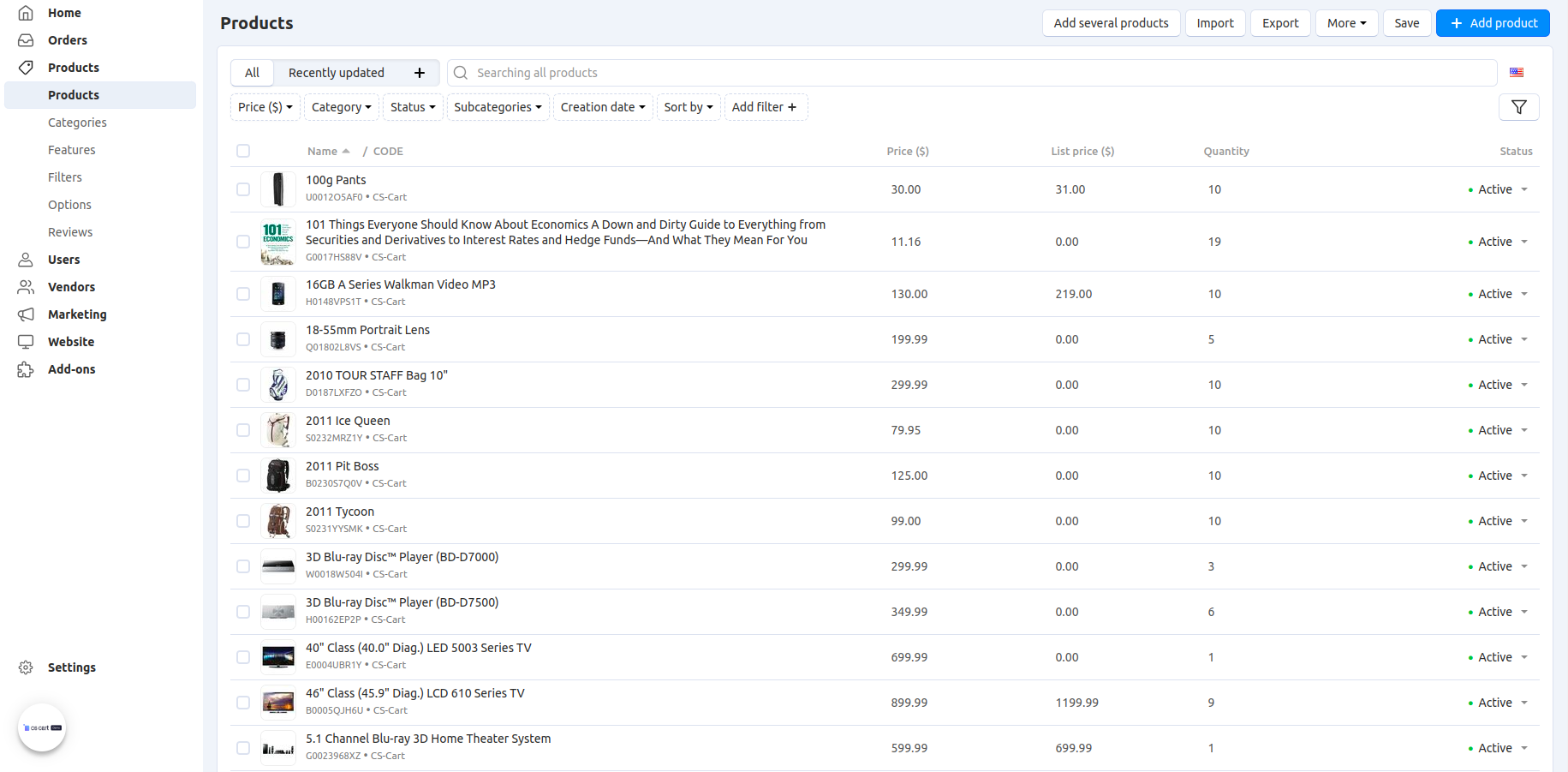Viewport: 1568px width, 772px height.
Task: Click the 899.99 price value
Action: coord(909,703)
